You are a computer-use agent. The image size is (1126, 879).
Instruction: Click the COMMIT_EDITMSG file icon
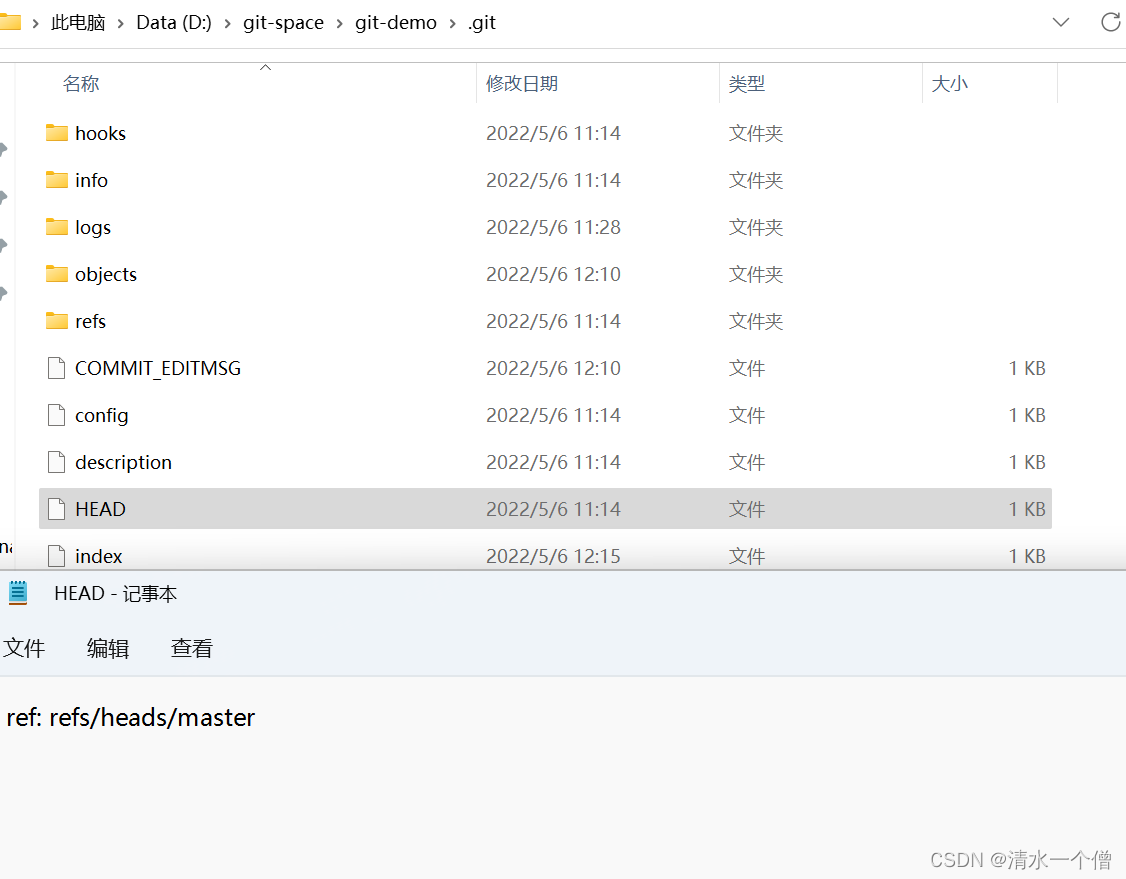click(56, 368)
